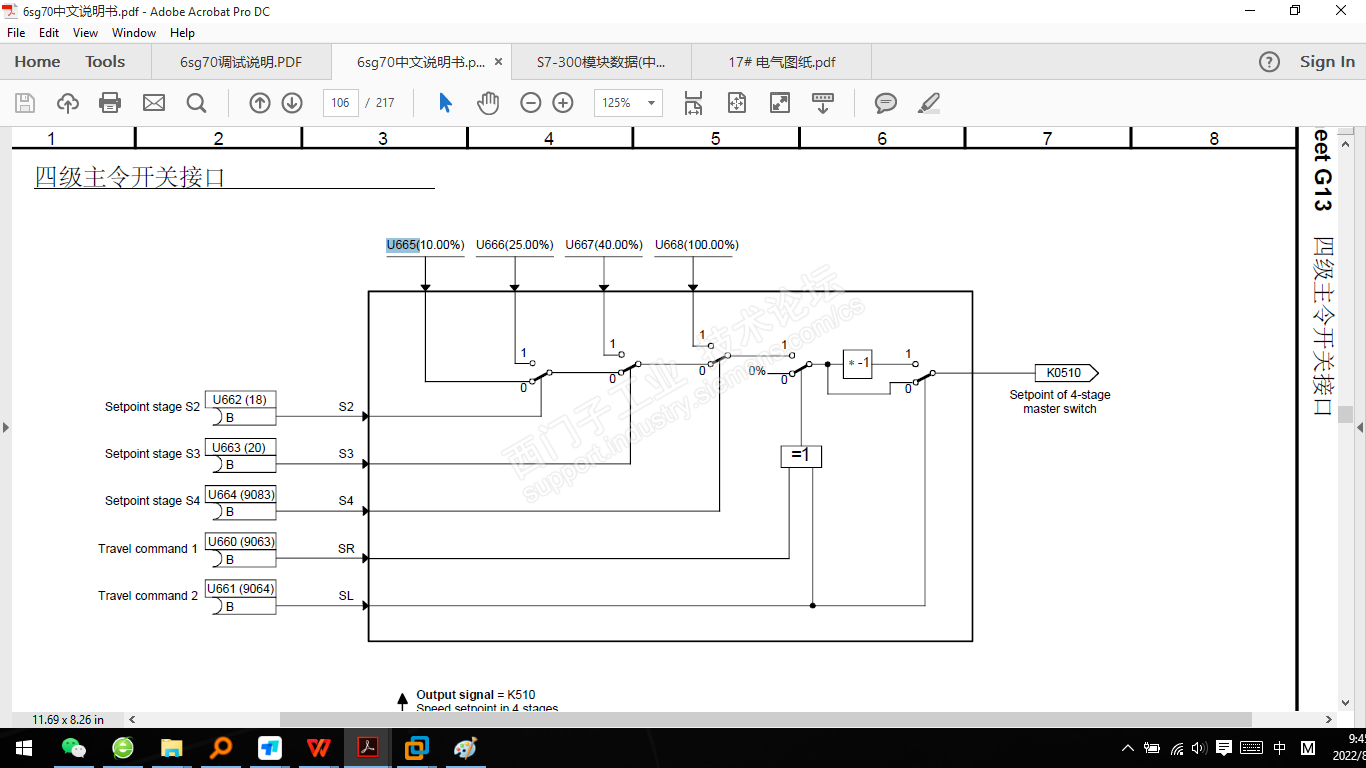Click the page number field showing 106
This screenshot has height=768, width=1366.
(x=340, y=103)
